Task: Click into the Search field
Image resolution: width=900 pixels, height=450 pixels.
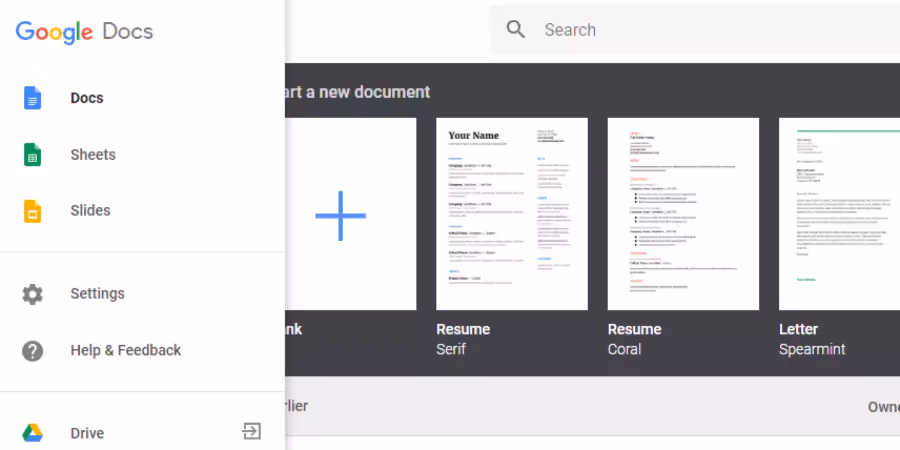Action: click(x=695, y=30)
